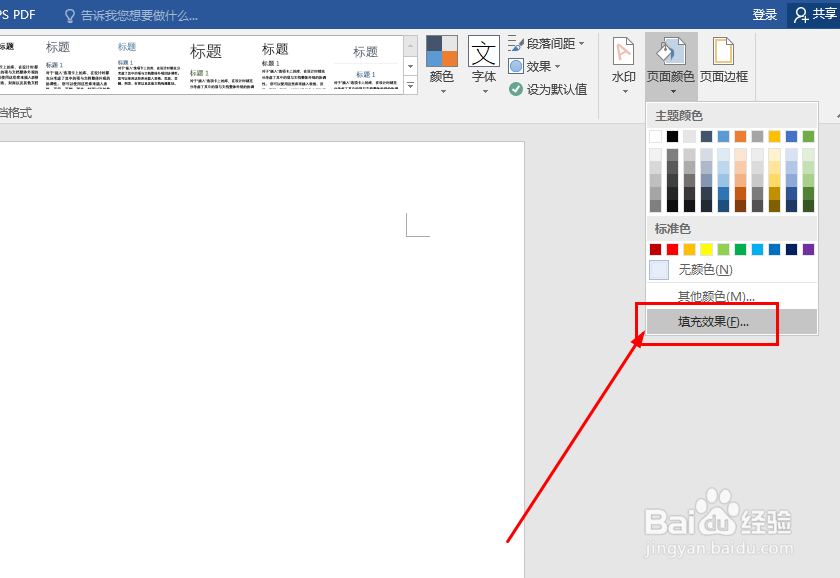Click the Page Color (页面颜色) icon
840x578 pixels.
tap(670, 51)
